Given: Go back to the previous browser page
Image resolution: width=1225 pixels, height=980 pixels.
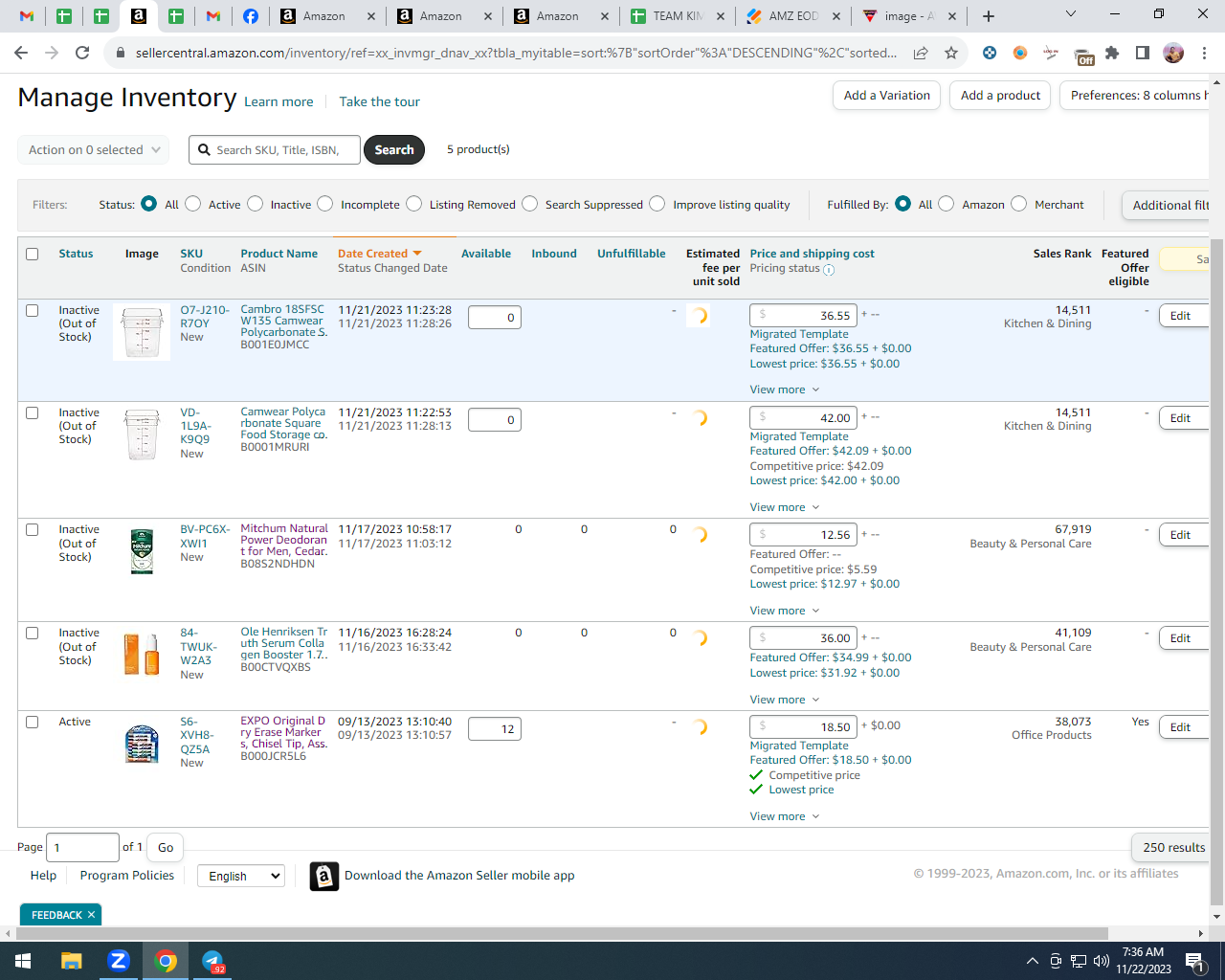Looking at the screenshot, I should tap(21, 53).
